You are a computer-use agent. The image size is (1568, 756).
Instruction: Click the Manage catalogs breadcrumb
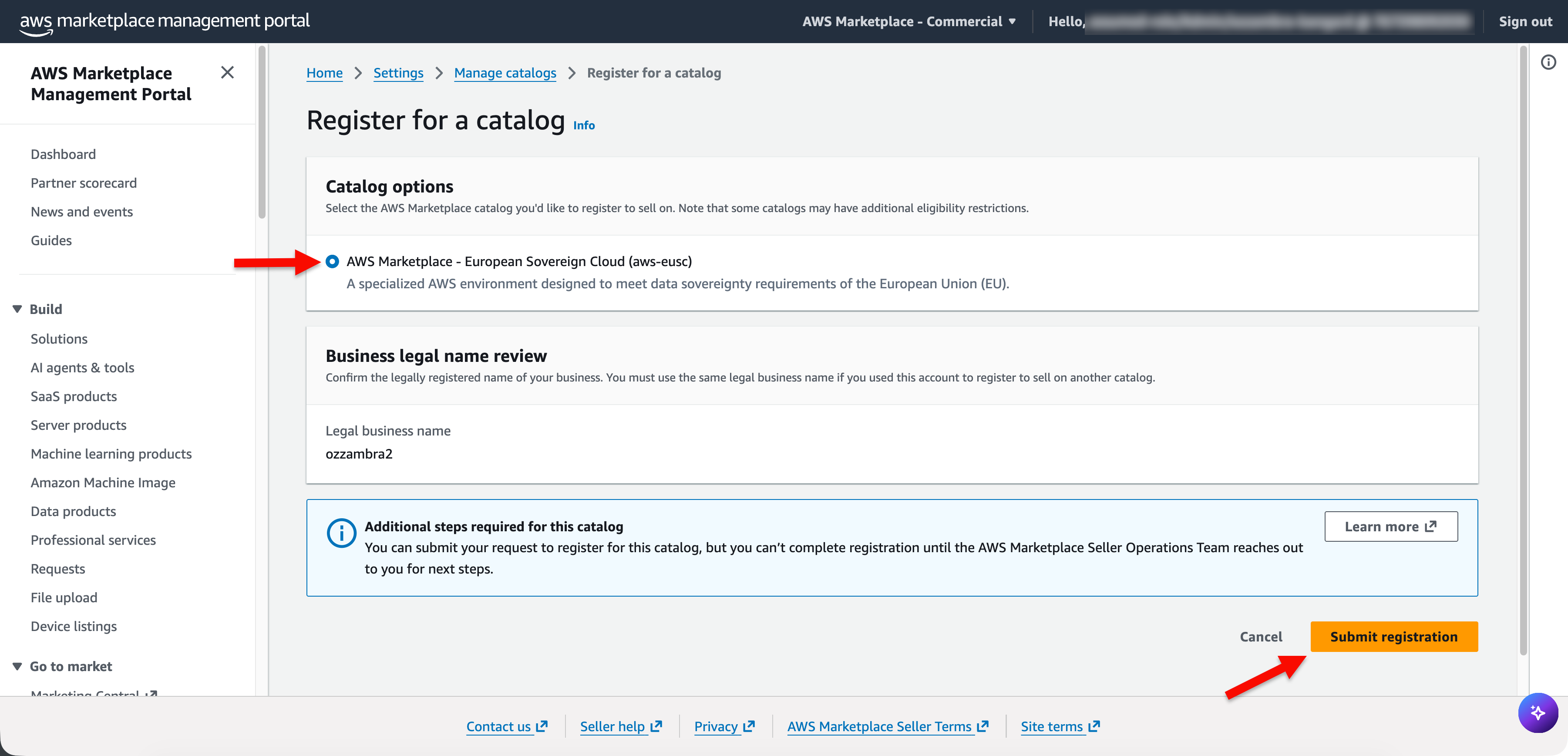tap(505, 73)
